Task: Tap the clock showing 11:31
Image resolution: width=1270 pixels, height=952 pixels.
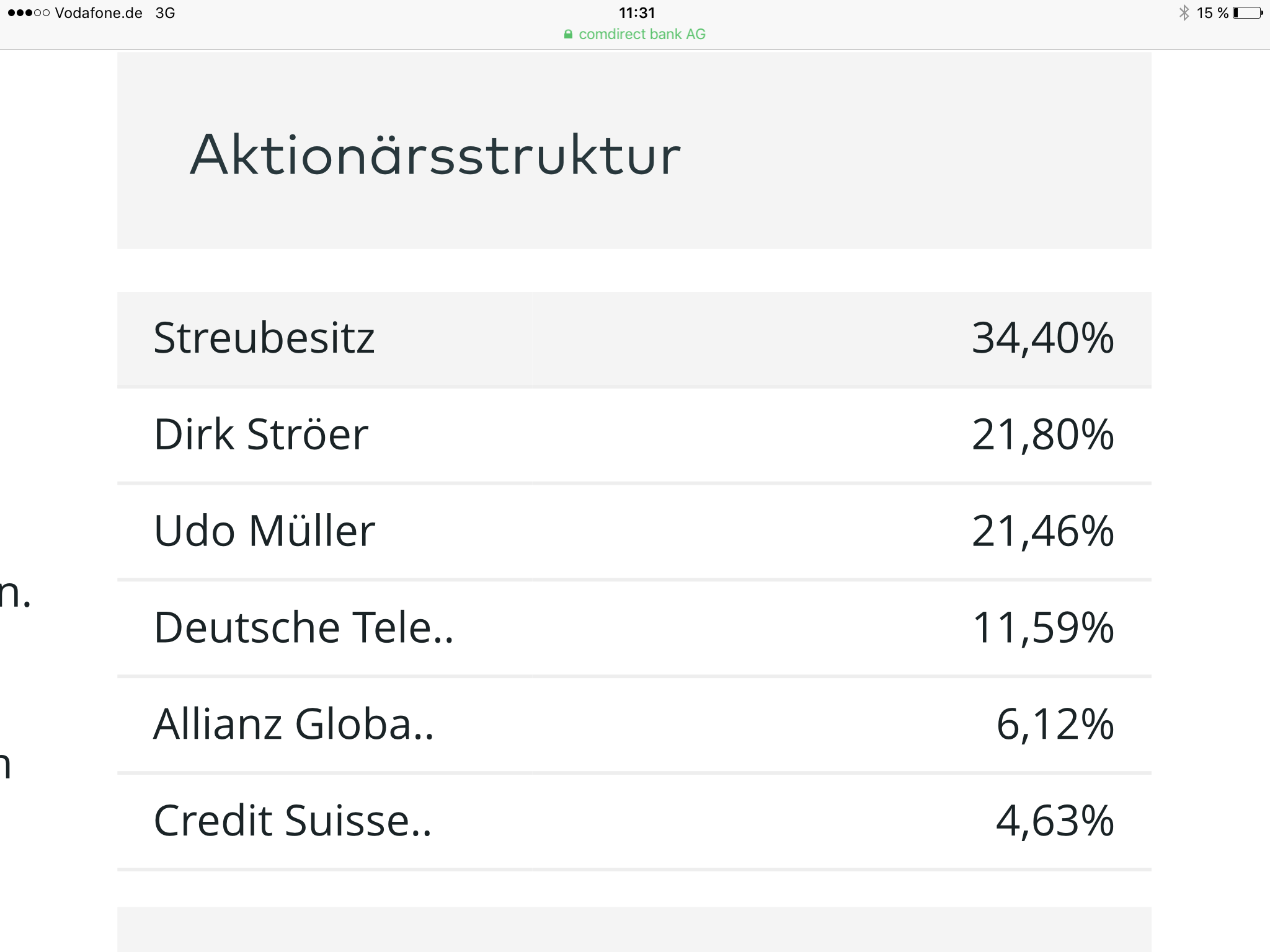Action: 635,11
